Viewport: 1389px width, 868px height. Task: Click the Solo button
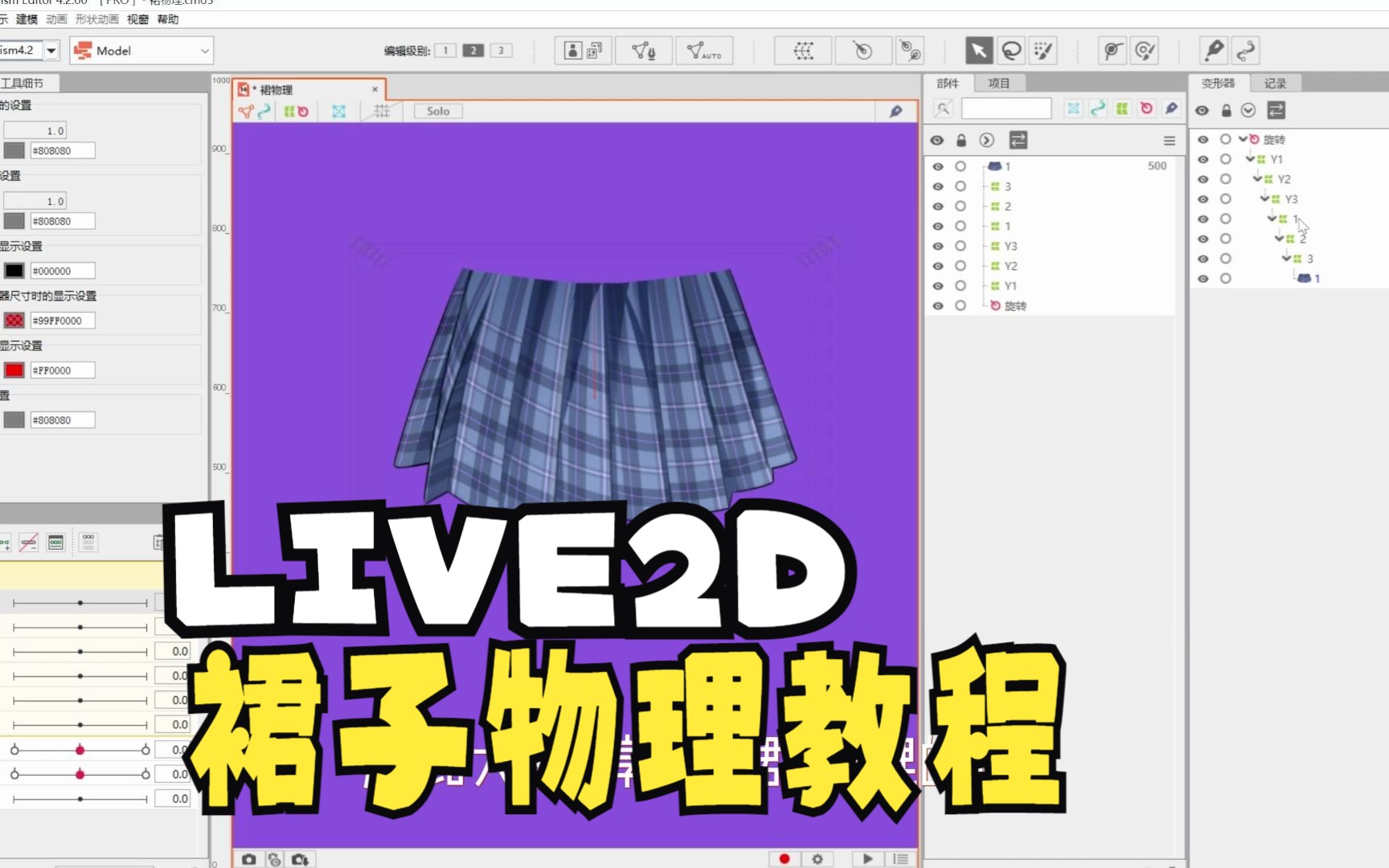tap(438, 111)
